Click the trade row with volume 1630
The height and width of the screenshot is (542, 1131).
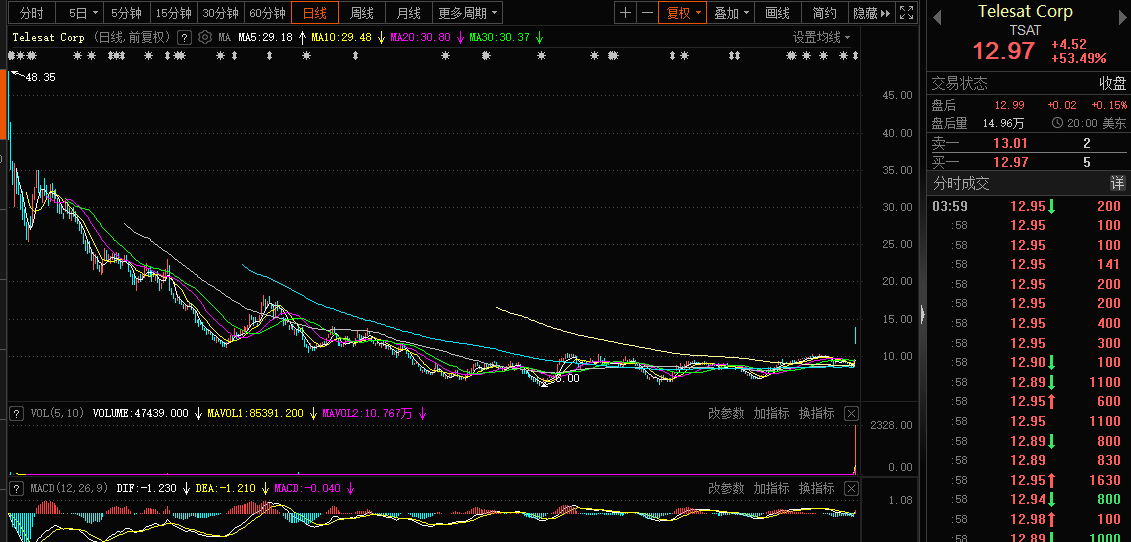point(1028,480)
